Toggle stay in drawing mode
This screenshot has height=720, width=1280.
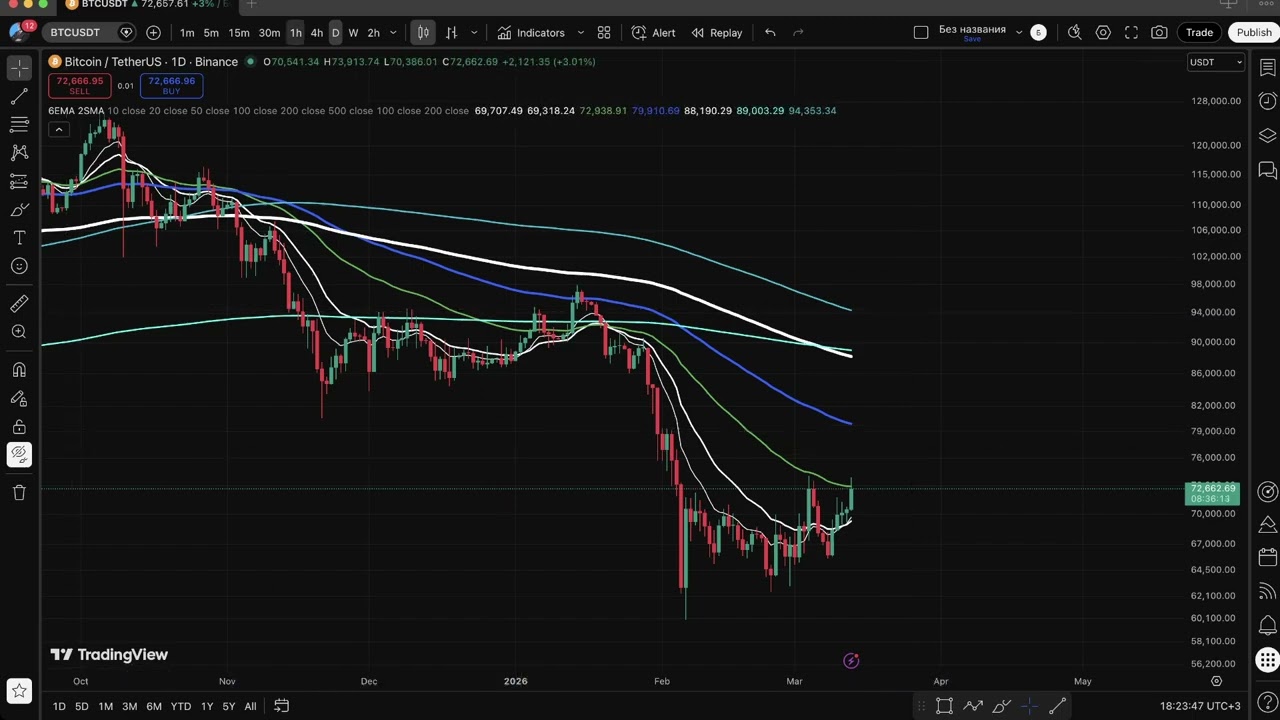(19, 398)
